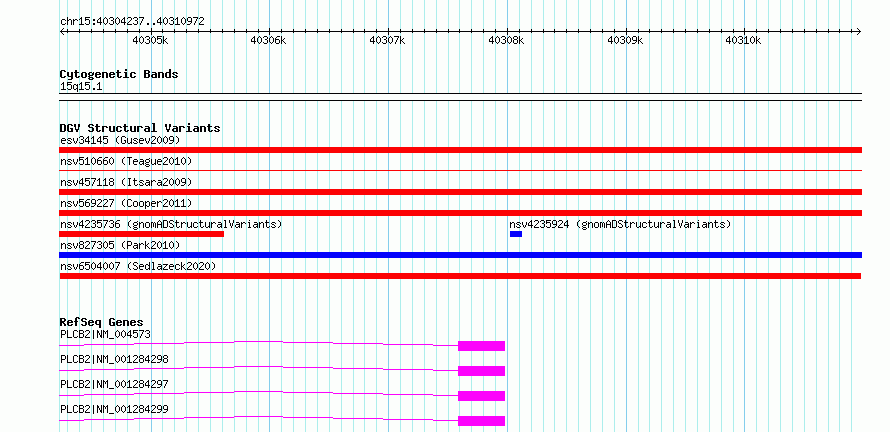
Task: Open PLCB2|NM_001284299 gene label
Action: click(x=114, y=409)
